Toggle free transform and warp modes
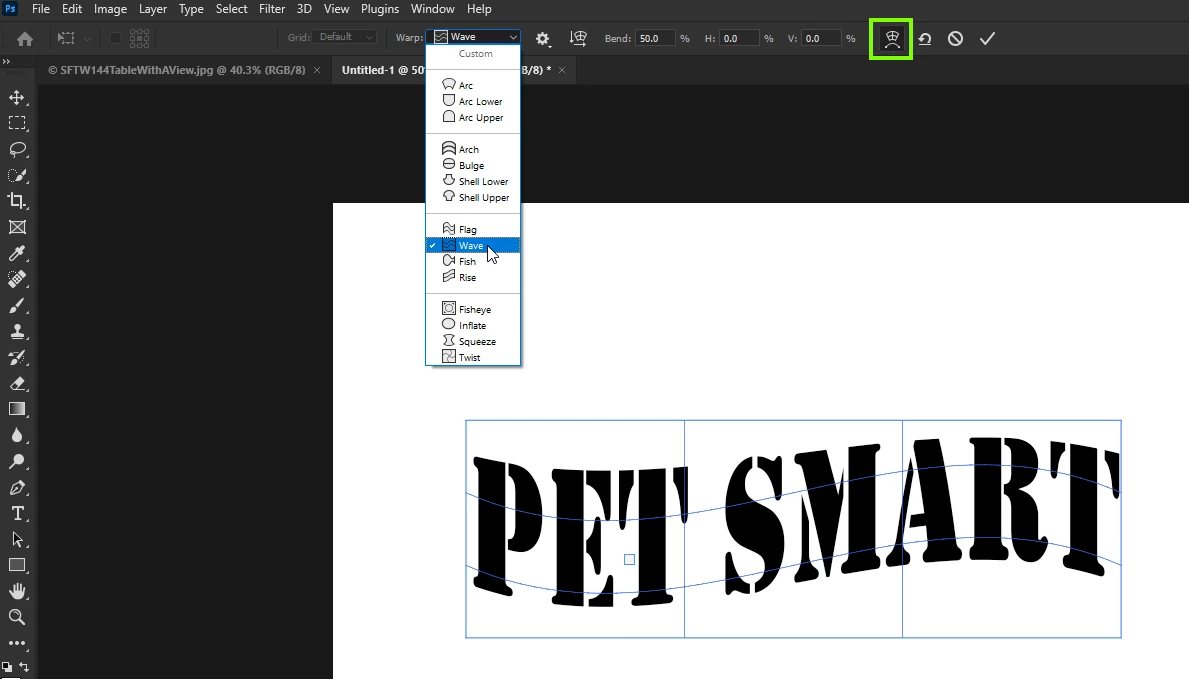Viewport: 1189px width, 679px height. pyautogui.click(x=891, y=39)
